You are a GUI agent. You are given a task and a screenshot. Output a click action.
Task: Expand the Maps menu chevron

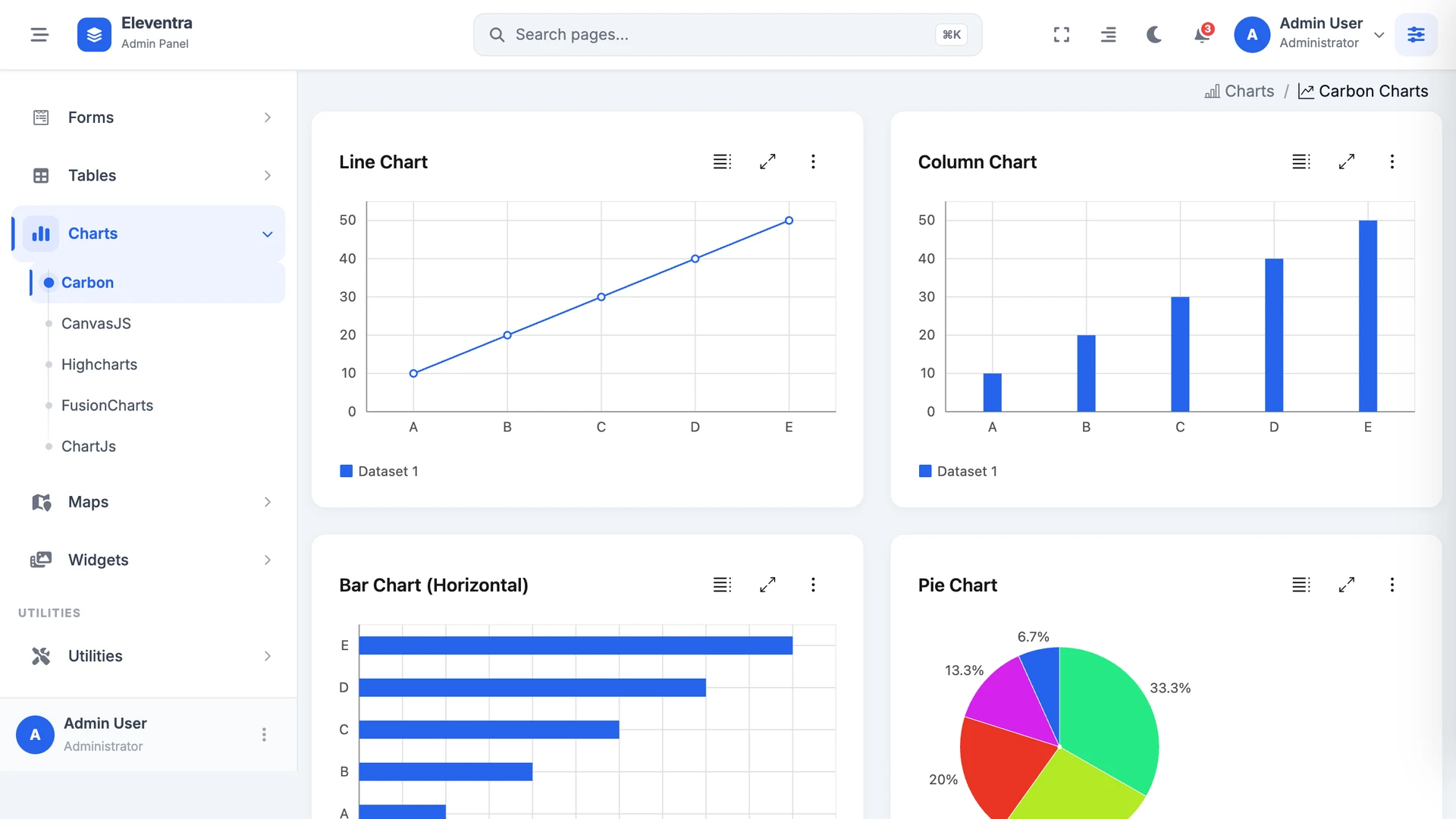[x=267, y=502]
